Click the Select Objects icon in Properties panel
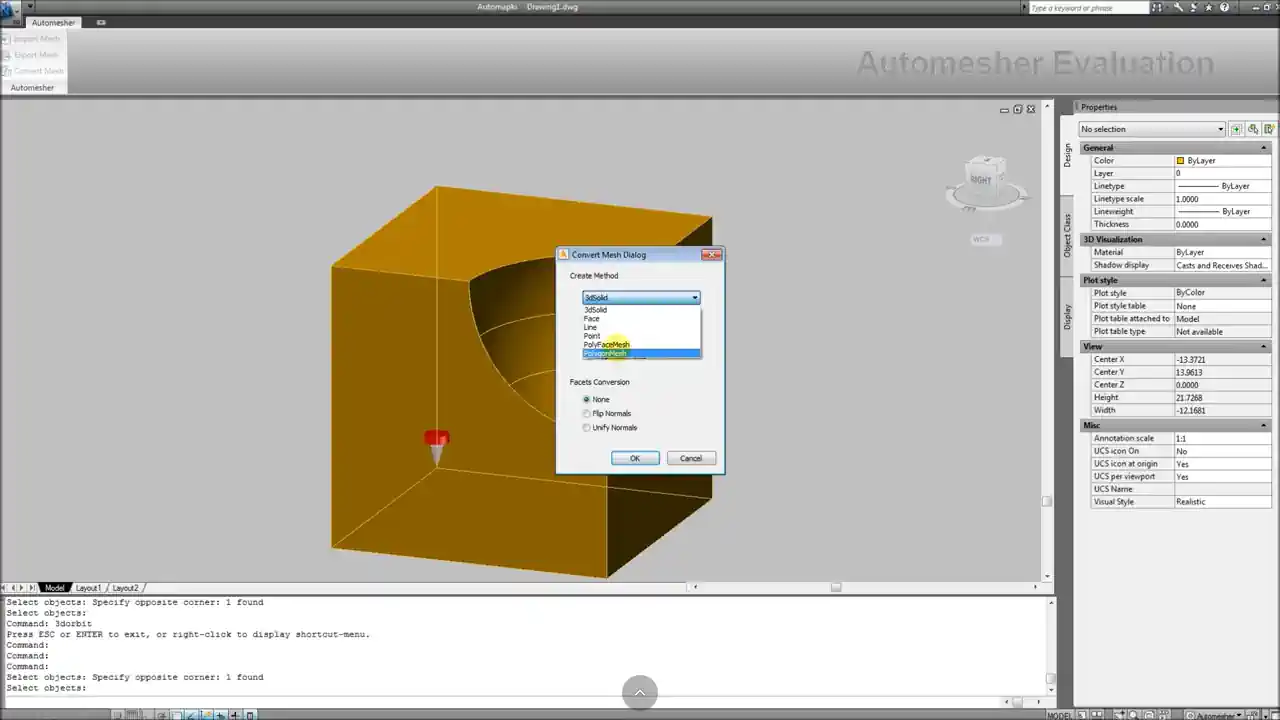1280x720 pixels. (1253, 129)
